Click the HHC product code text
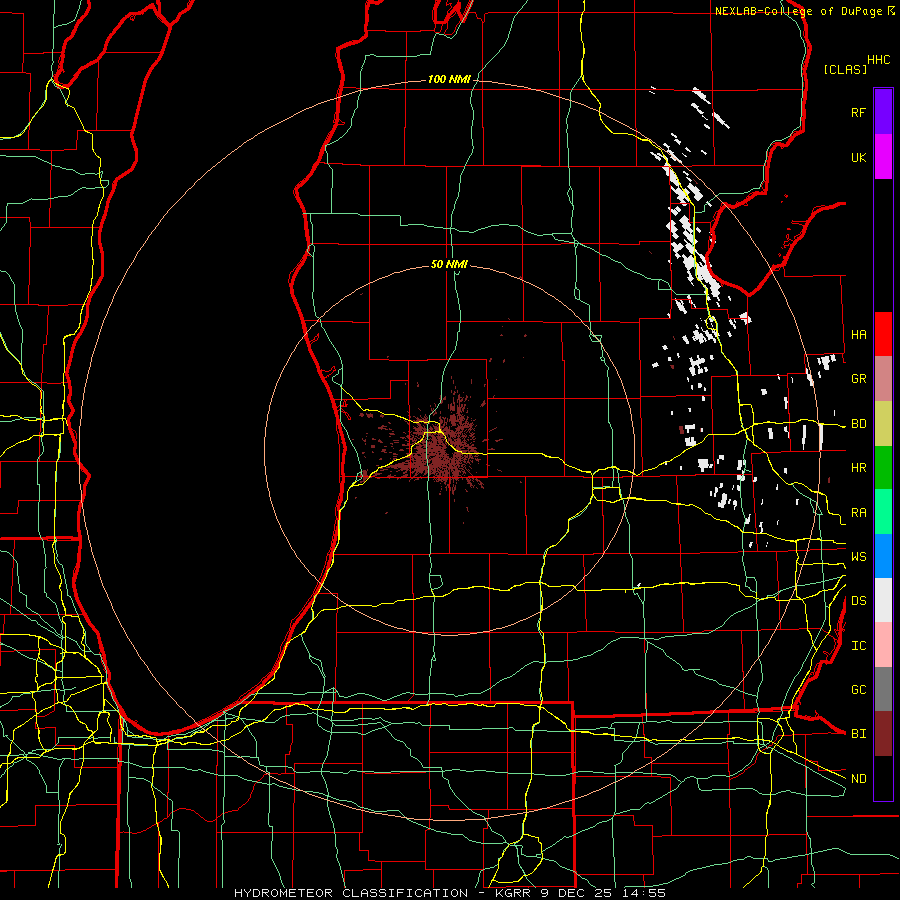The image size is (900, 900). click(x=878, y=60)
